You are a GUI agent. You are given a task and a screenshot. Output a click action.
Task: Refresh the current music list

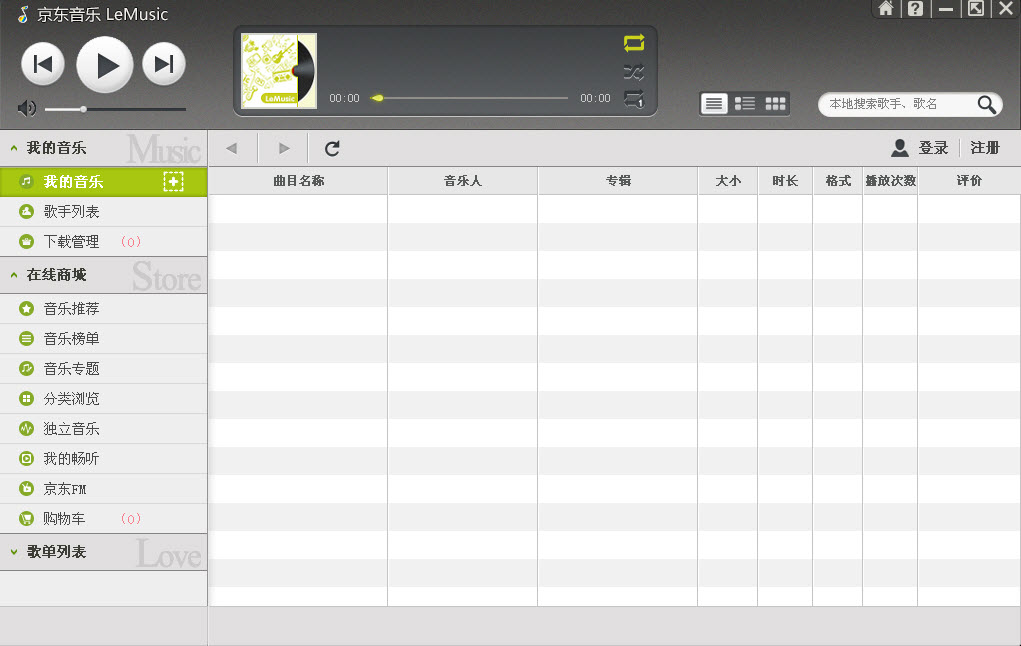(331, 147)
